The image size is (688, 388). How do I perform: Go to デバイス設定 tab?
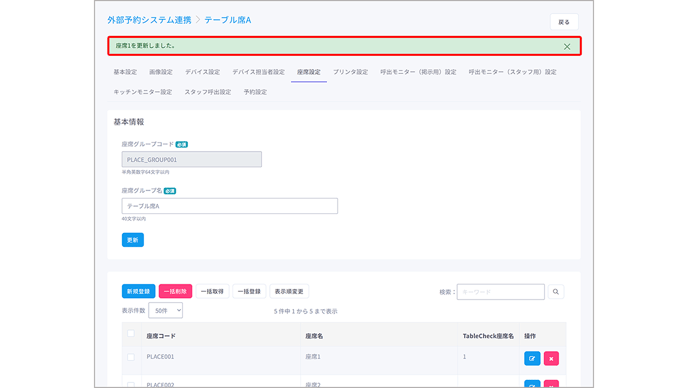pyautogui.click(x=202, y=72)
